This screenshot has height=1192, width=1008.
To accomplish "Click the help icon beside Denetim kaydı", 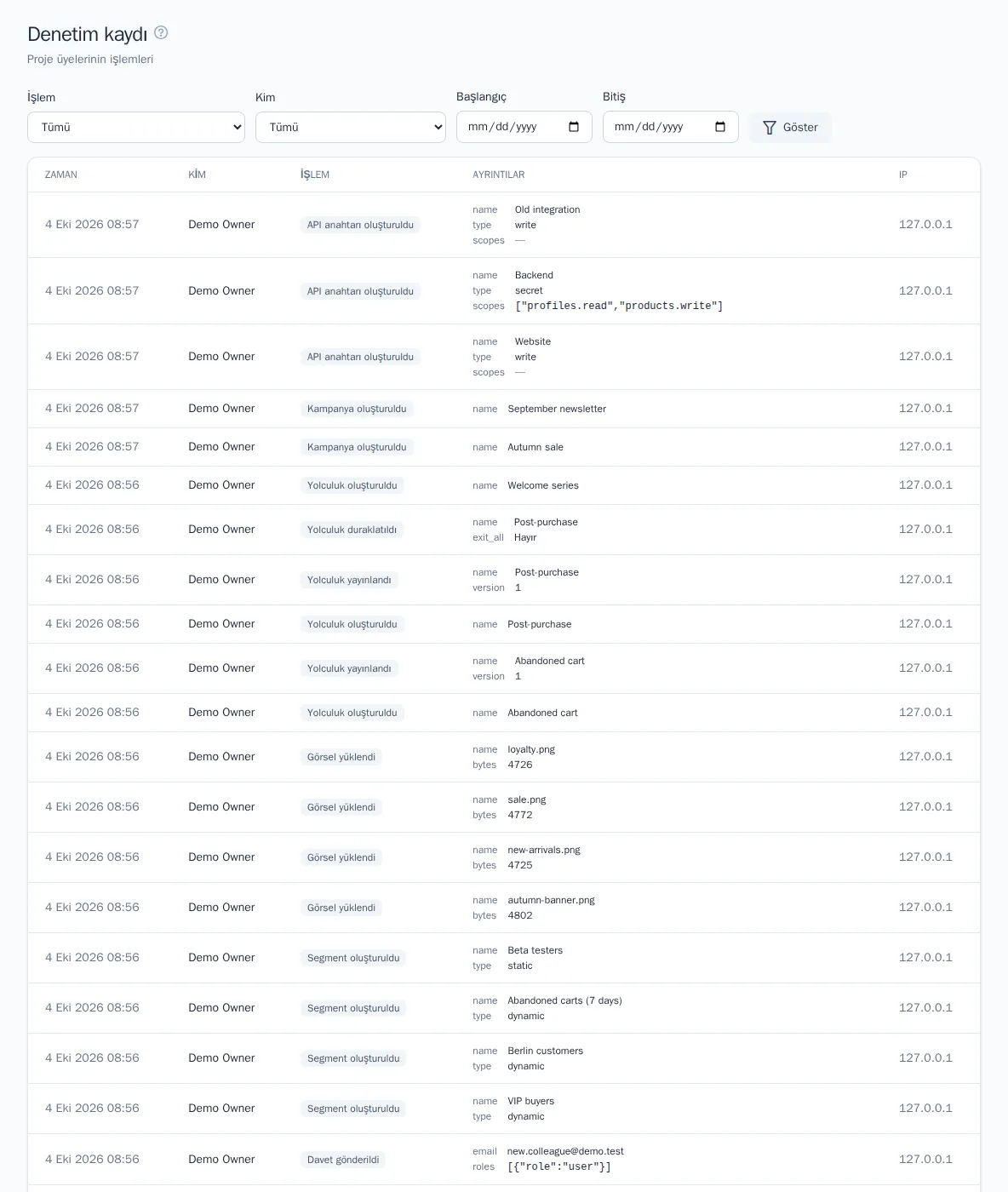I will pyautogui.click(x=161, y=33).
